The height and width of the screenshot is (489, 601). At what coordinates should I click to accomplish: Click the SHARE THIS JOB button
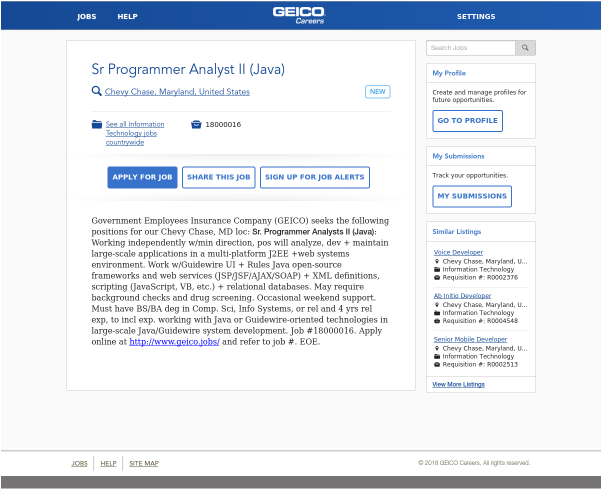click(x=218, y=177)
